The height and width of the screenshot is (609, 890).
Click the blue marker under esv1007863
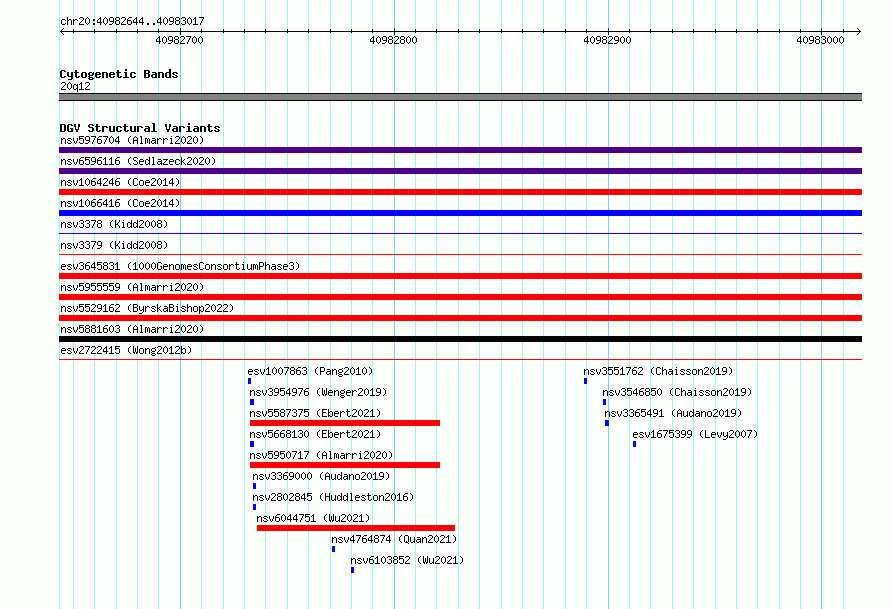tap(249, 381)
